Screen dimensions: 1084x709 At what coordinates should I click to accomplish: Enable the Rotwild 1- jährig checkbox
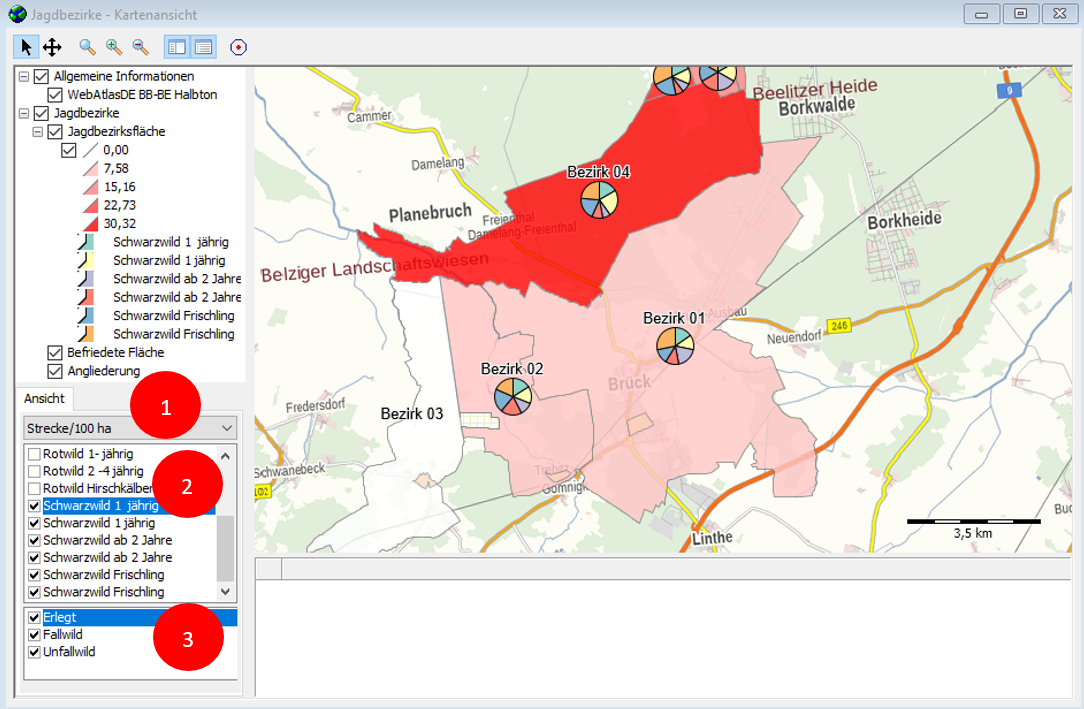pyautogui.click(x=35, y=454)
